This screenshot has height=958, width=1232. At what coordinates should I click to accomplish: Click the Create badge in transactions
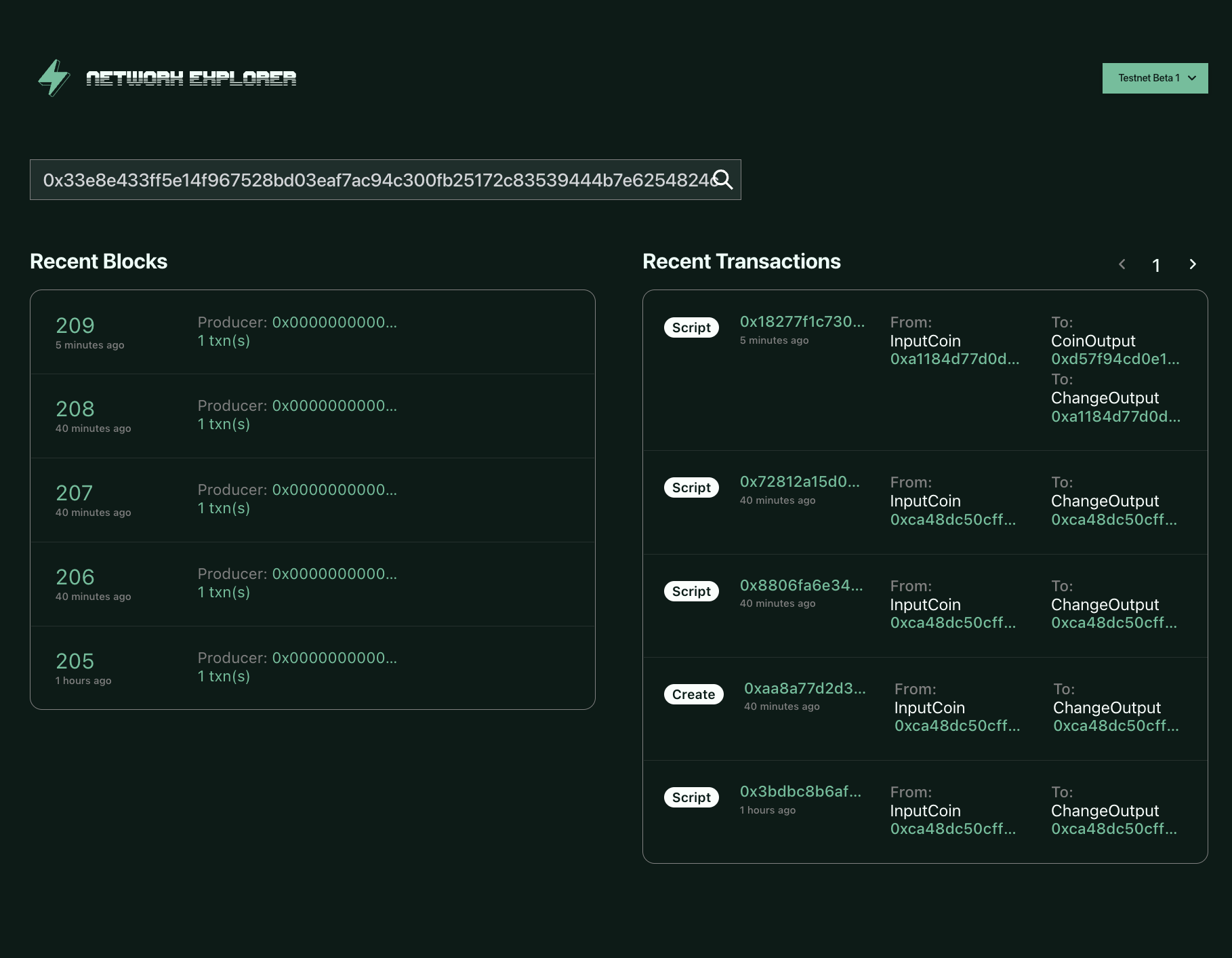click(x=693, y=694)
